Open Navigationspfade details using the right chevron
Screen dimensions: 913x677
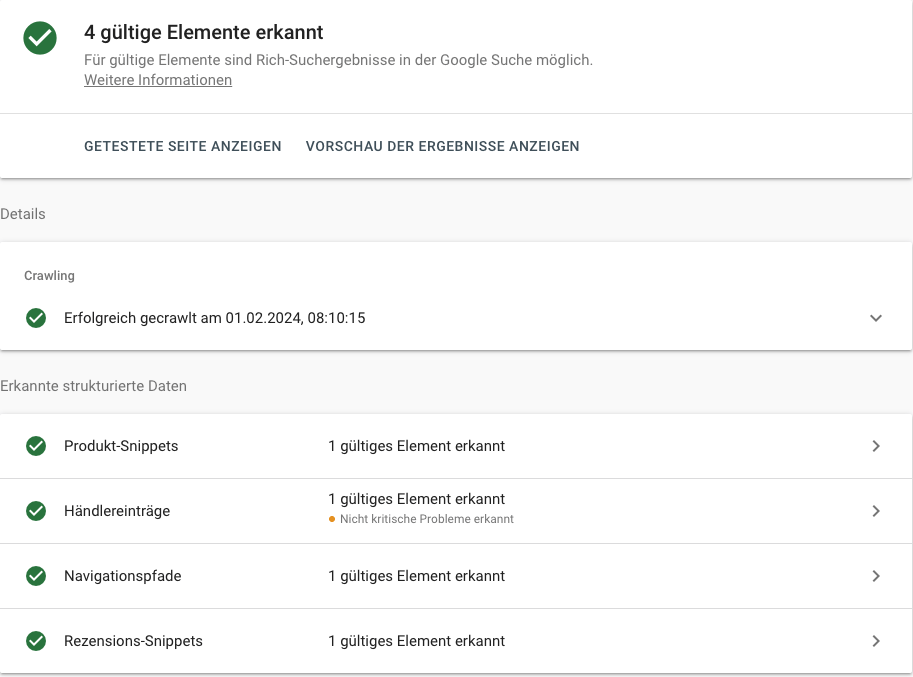tap(876, 575)
